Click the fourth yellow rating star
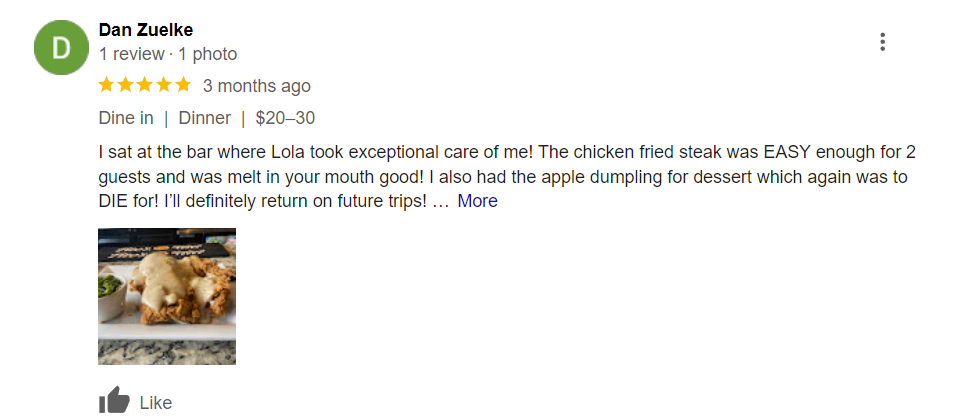Screen dimensions: 955x420 pyautogui.click(x=164, y=85)
